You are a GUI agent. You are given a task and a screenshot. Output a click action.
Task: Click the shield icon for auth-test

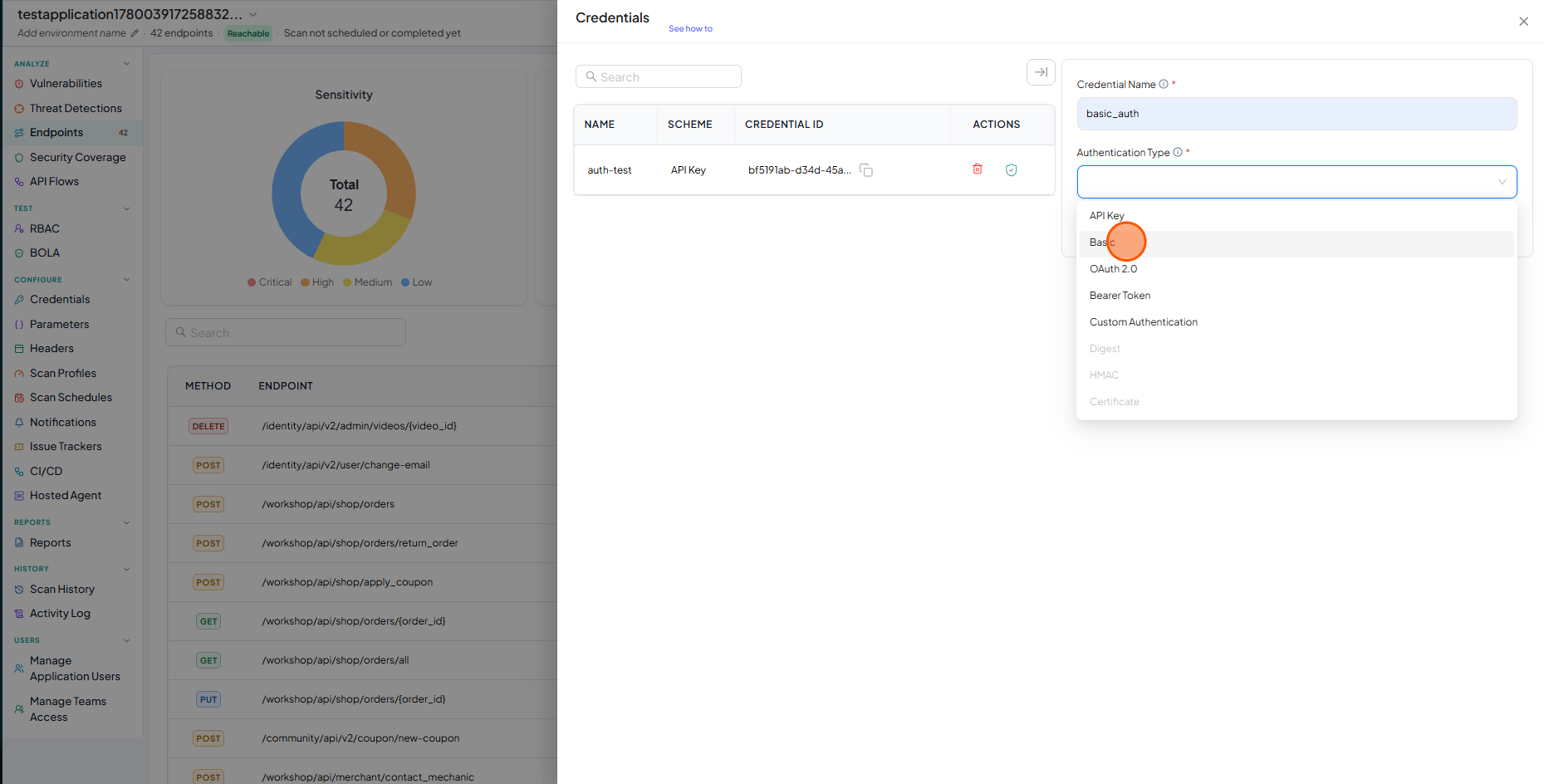[1012, 170]
